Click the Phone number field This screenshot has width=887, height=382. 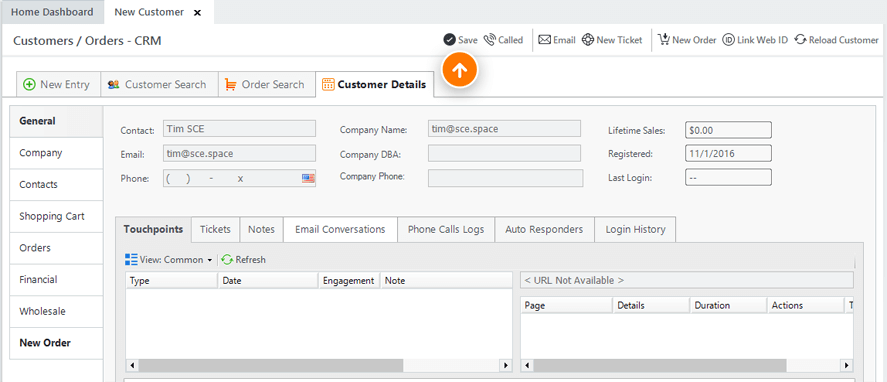pyautogui.click(x=239, y=178)
